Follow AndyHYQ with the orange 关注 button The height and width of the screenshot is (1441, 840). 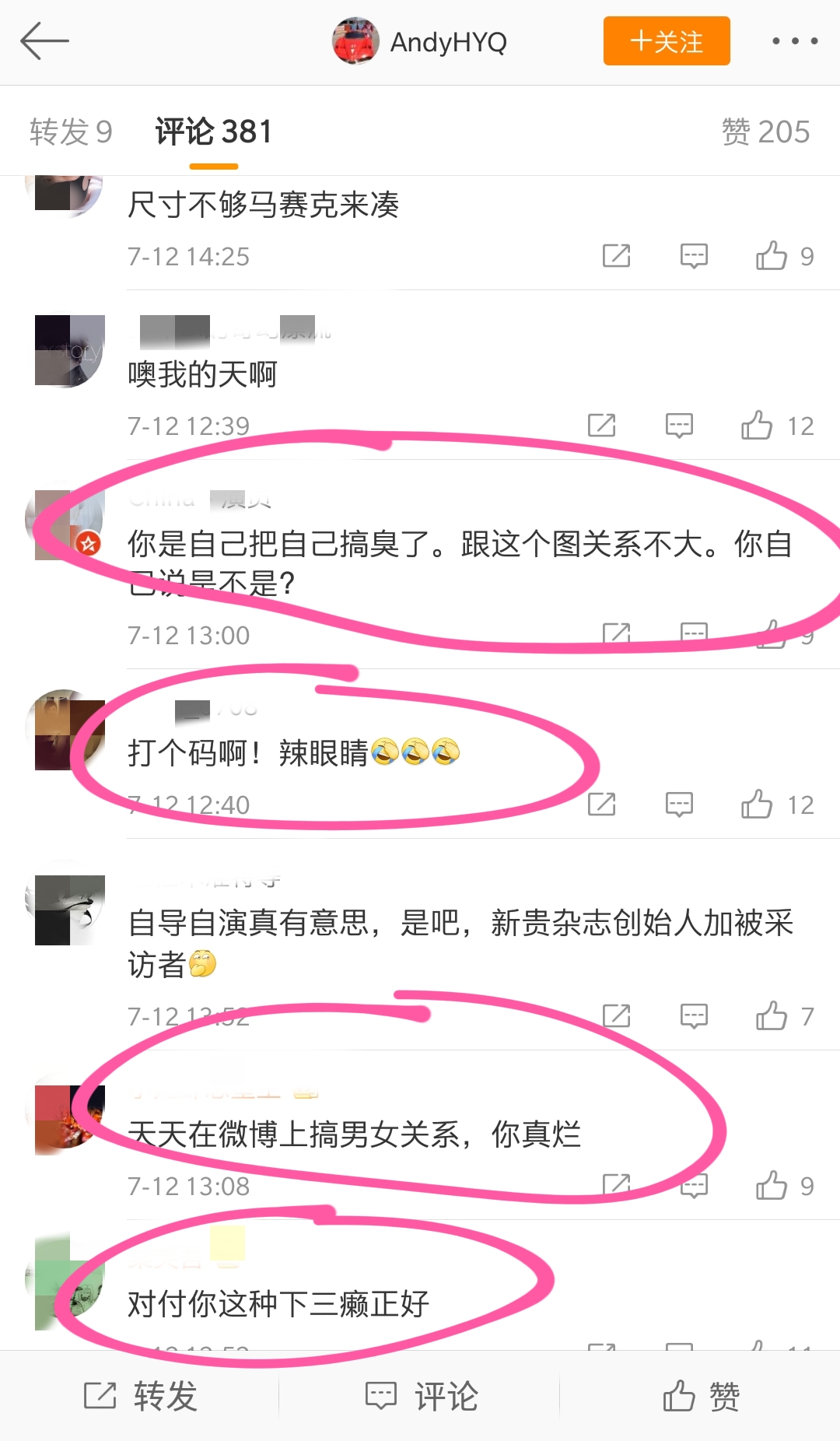coord(667,41)
